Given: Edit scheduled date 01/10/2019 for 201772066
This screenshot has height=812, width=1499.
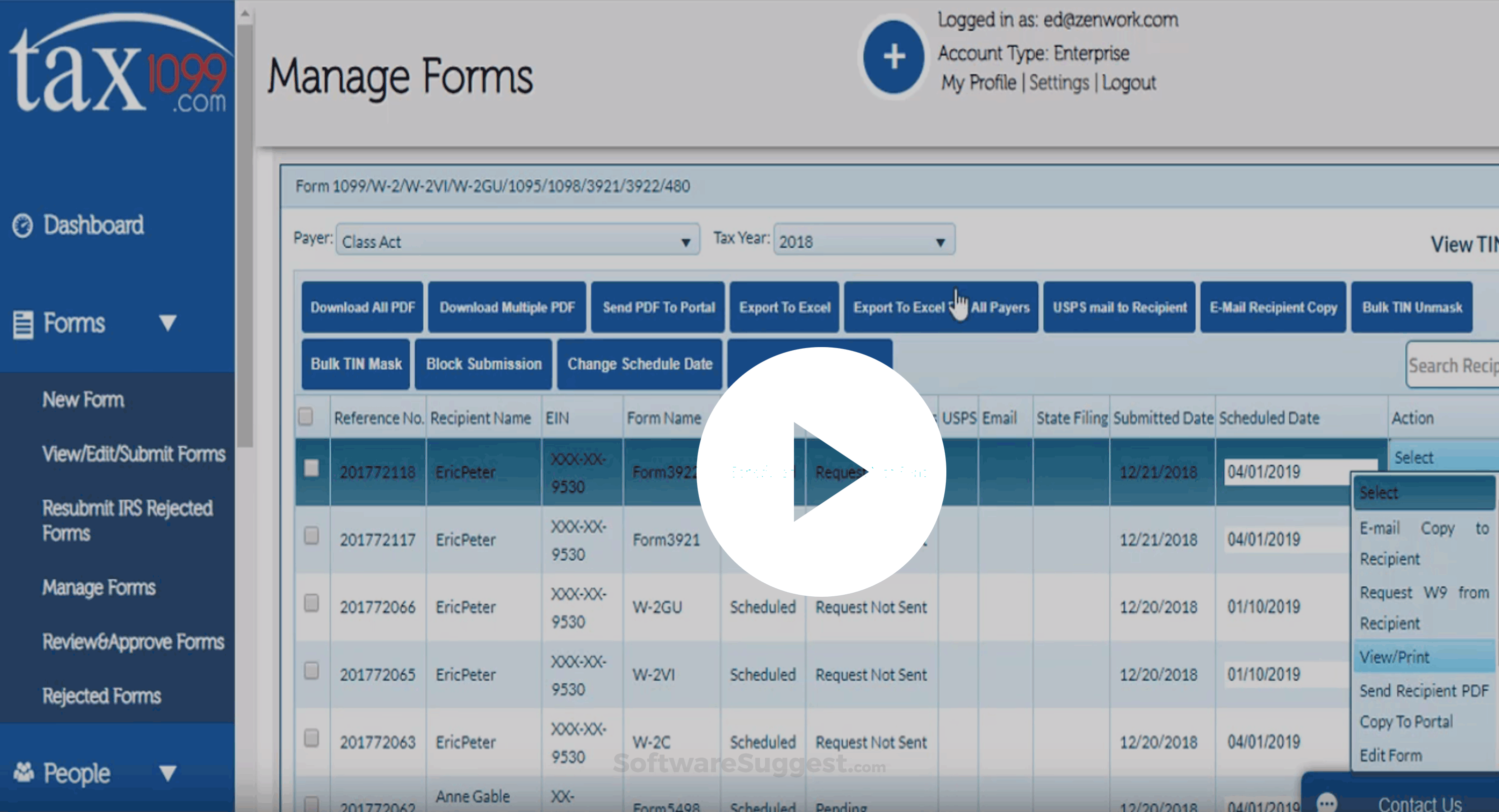Looking at the screenshot, I should tap(1287, 607).
